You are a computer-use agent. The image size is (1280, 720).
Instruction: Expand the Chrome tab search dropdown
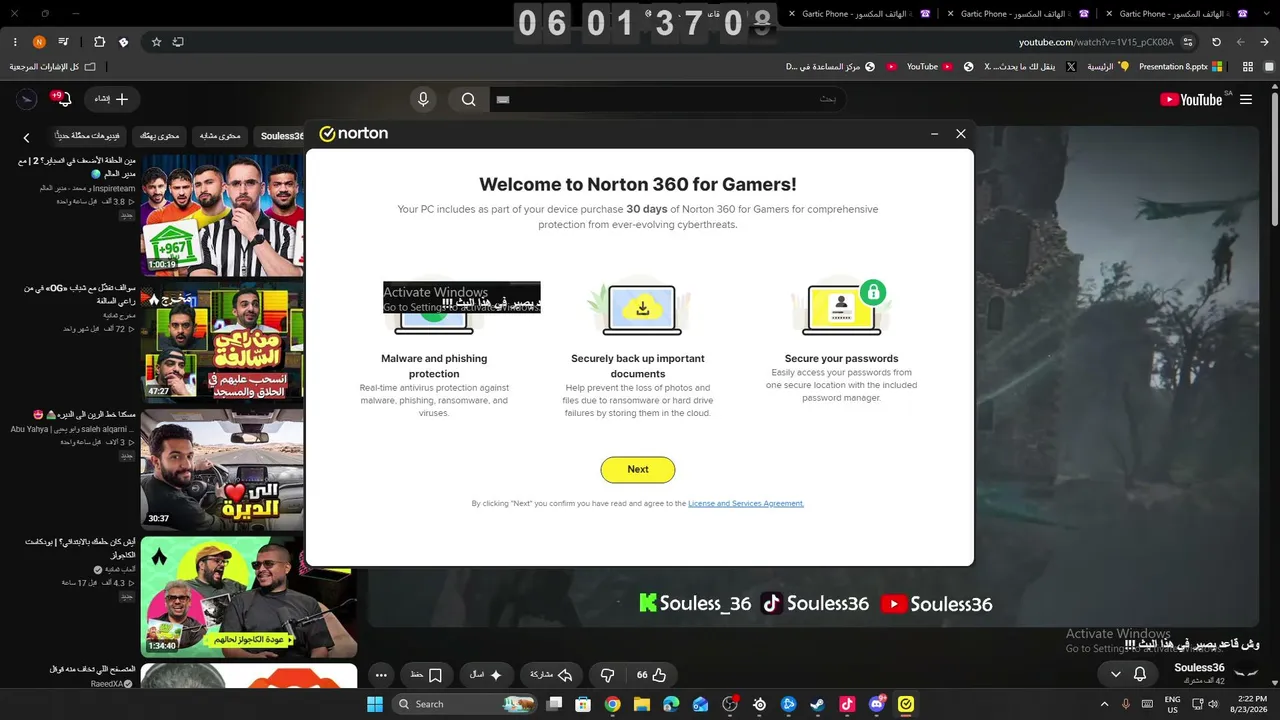pyautogui.click(x=1267, y=14)
